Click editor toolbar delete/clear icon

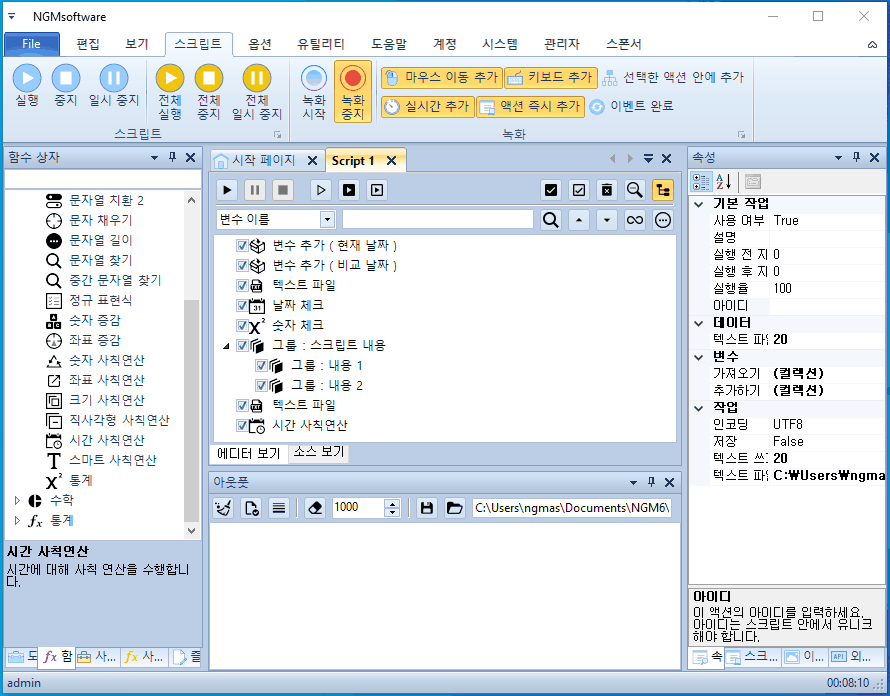[x=607, y=190]
